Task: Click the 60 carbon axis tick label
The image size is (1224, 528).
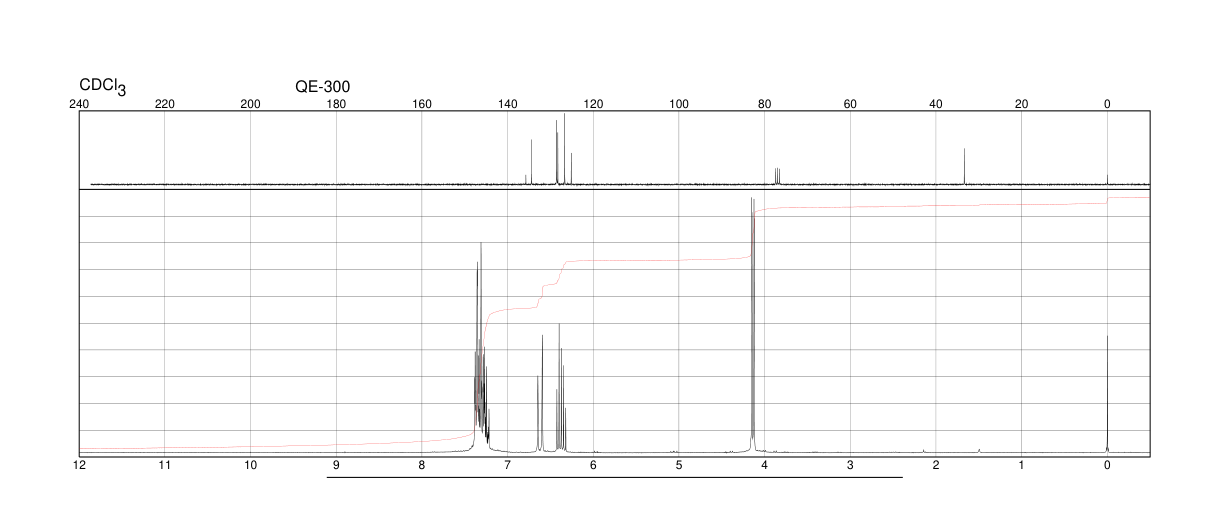Action: click(850, 104)
